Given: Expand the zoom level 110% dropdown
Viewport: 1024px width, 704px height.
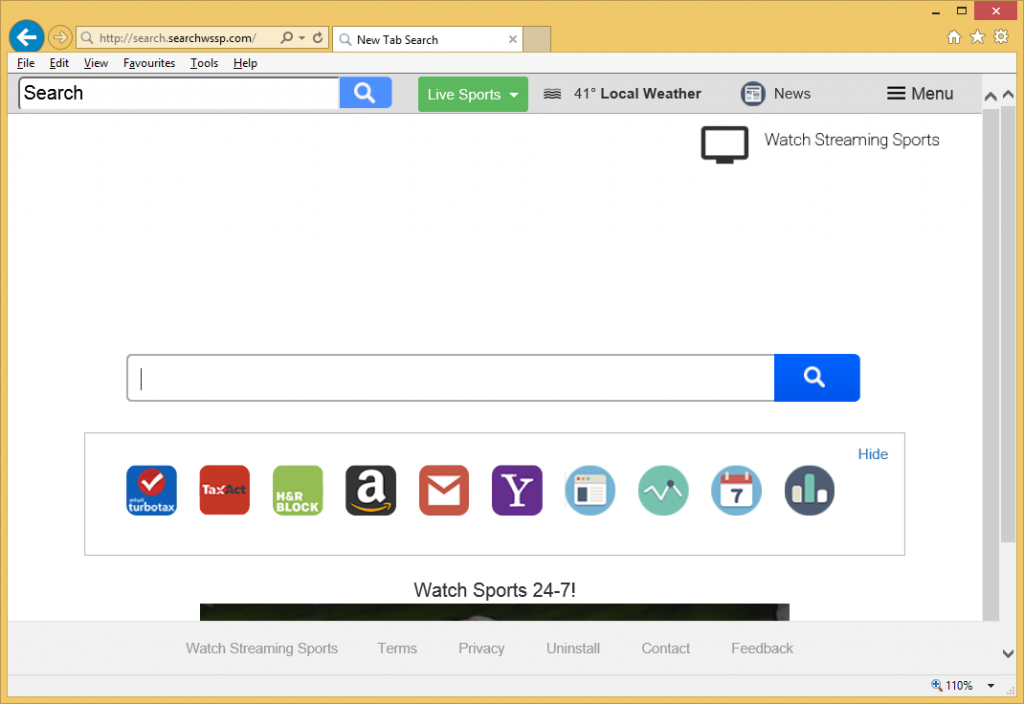Looking at the screenshot, I should pos(990,686).
